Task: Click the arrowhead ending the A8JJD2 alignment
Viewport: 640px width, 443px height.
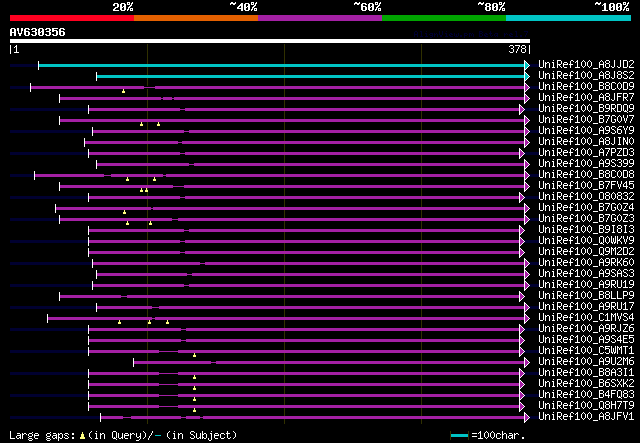Action: tap(527, 65)
